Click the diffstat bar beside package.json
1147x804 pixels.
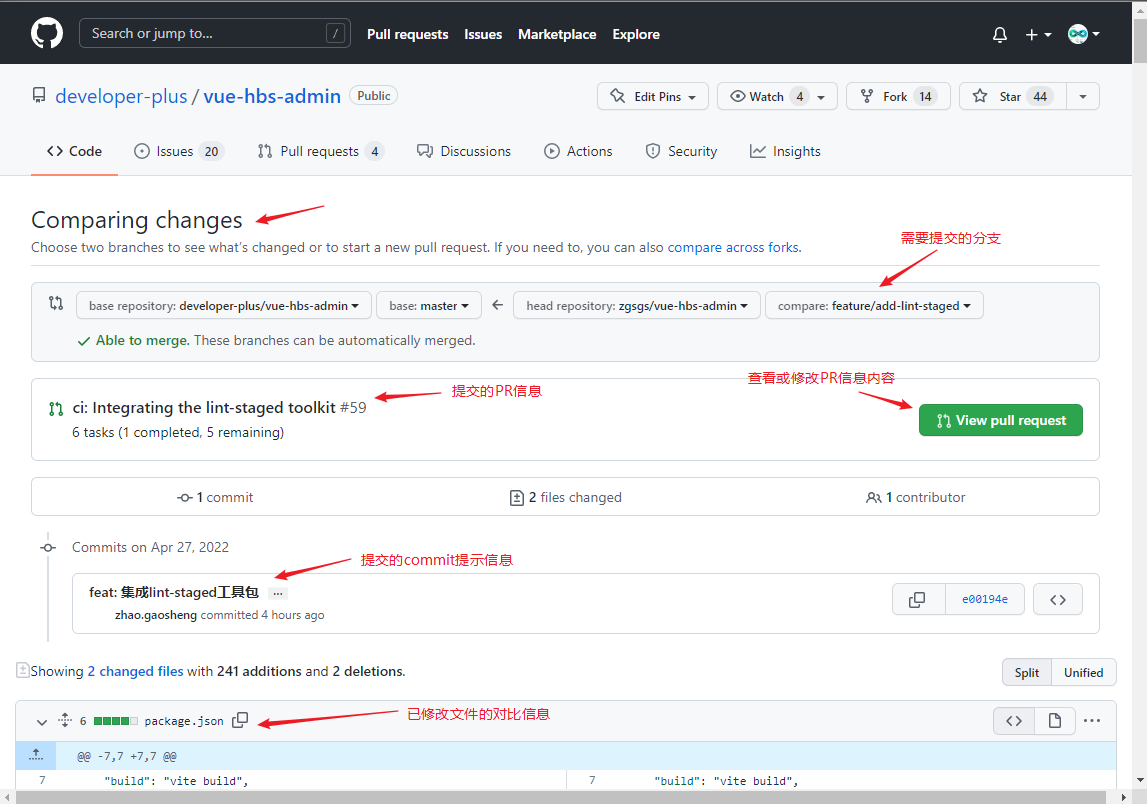[116, 721]
